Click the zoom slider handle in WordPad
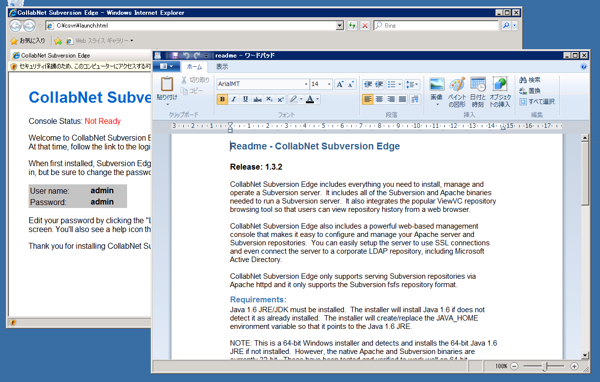 (544, 366)
